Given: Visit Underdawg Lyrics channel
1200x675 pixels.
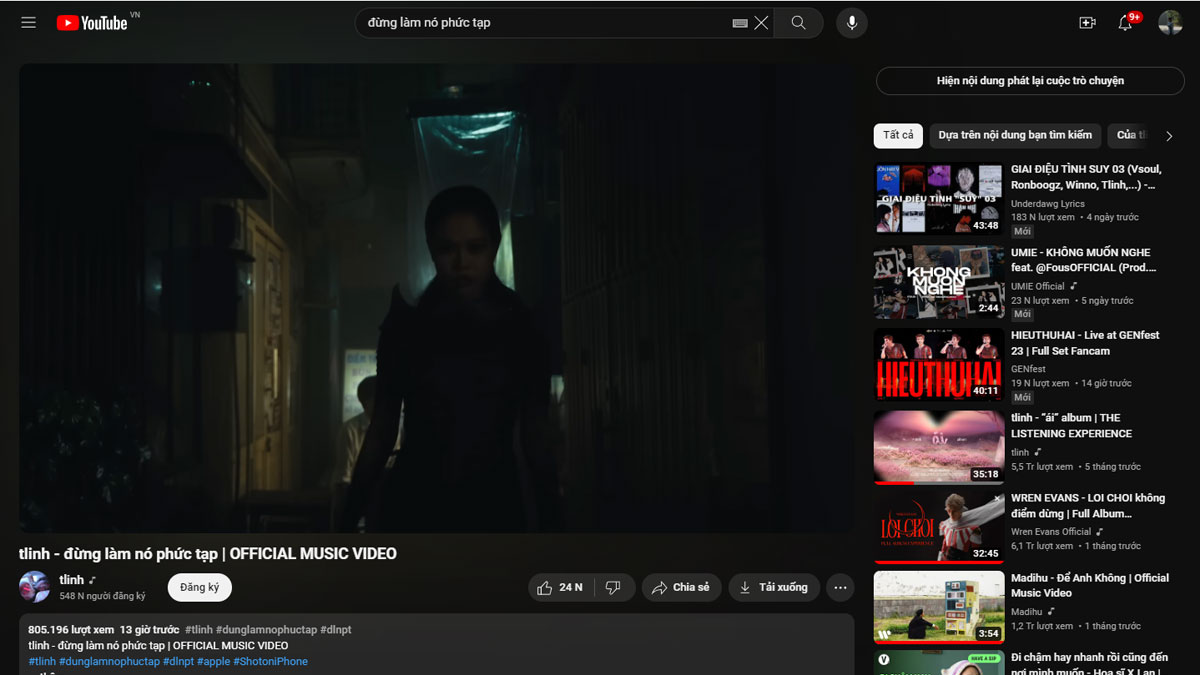Looking at the screenshot, I should click(1047, 204).
